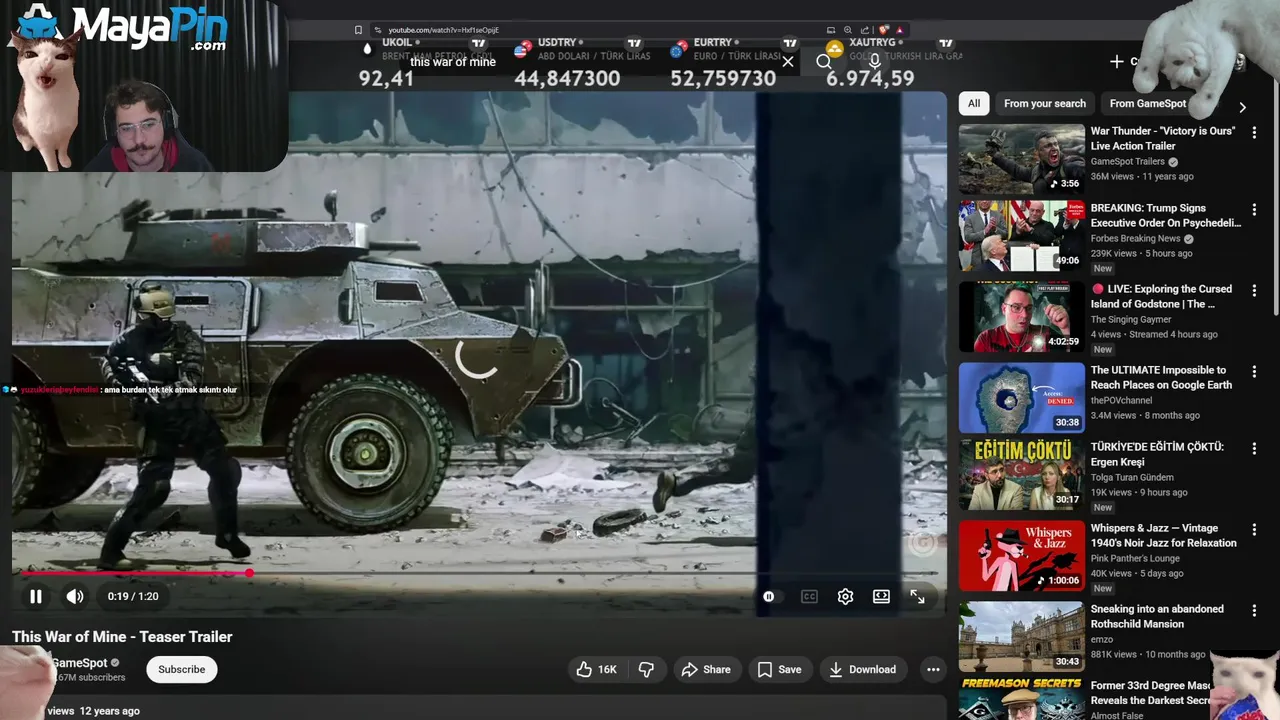Open options menu for Godstone live stream
Image resolution: width=1280 pixels, height=720 pixels.
click(x=1254, y=291)
